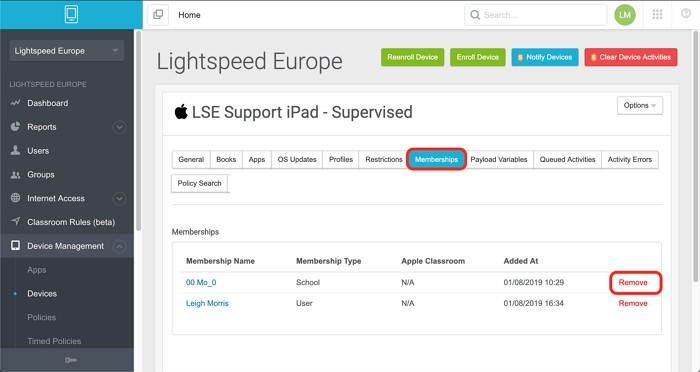Viewport: 700px width, 372px height.
Task: Click the Reenroll Device button
Action: coord(412,57)
